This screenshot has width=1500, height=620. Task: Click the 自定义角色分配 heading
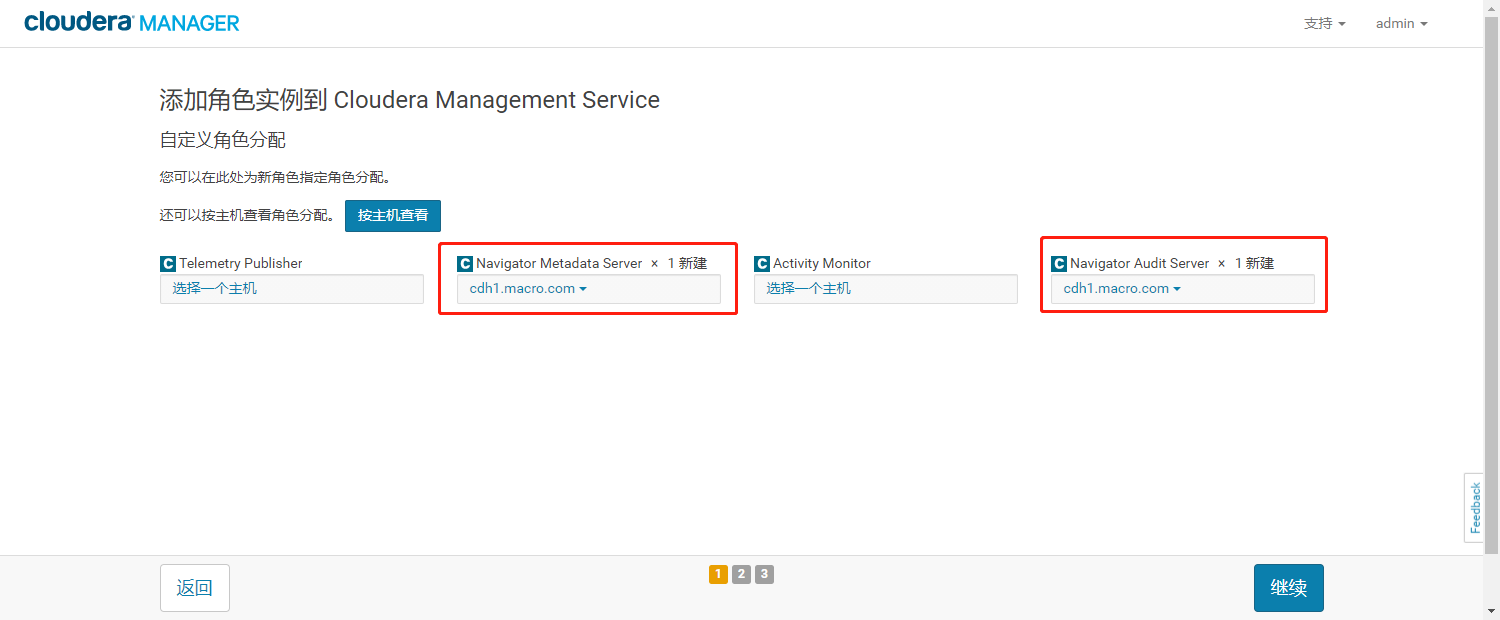point(223,140)
